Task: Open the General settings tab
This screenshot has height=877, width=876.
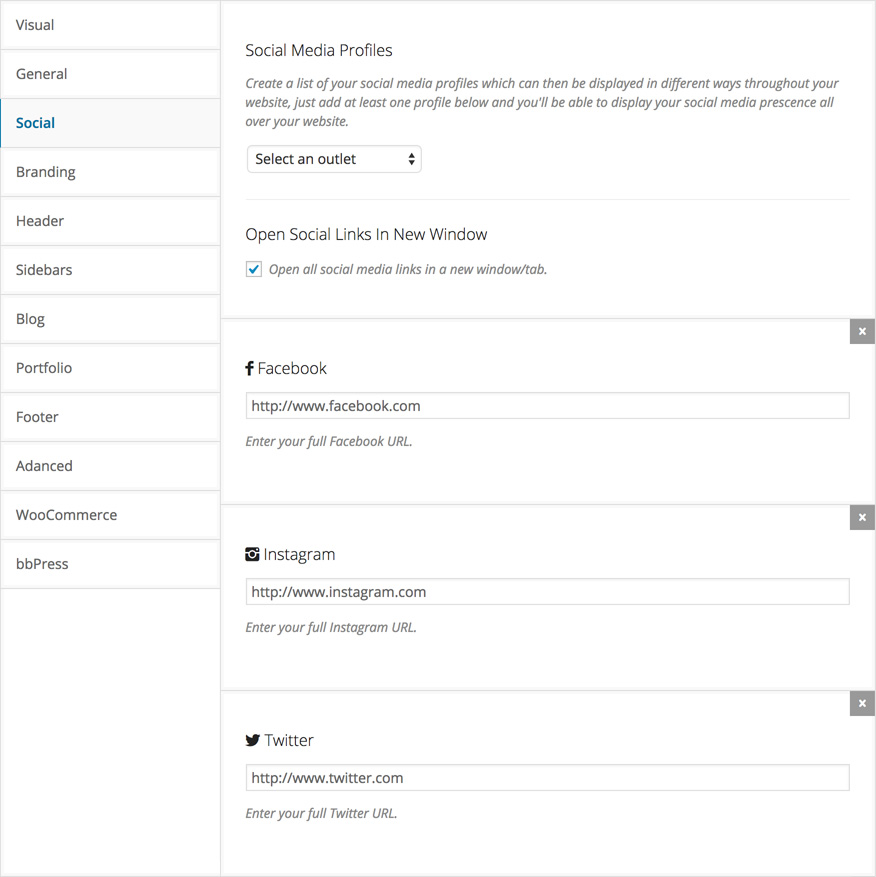Action: pyautogui.click(x=110, y=74)
